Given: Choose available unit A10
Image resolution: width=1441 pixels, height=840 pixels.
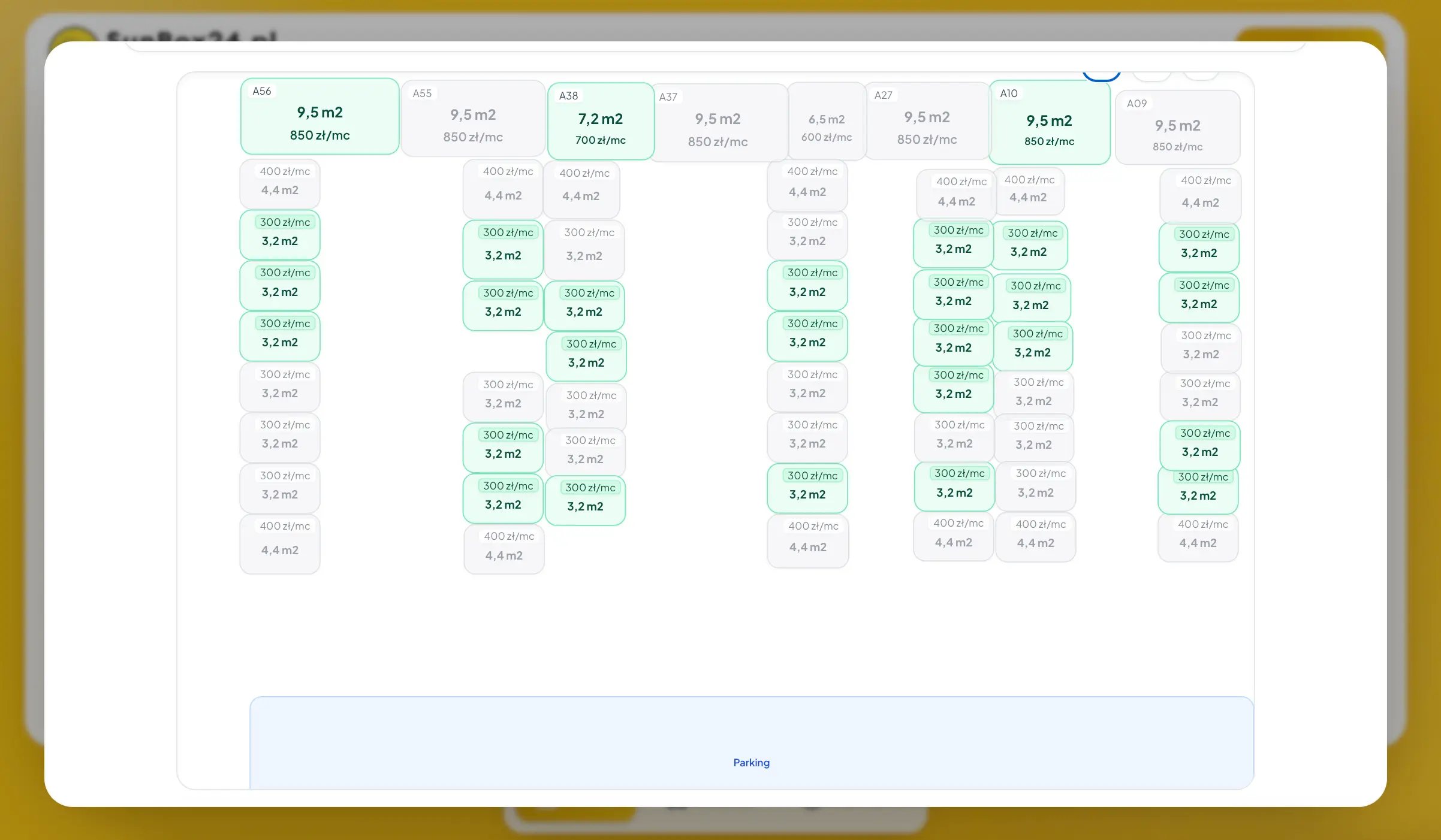Looking at the screenshot, I should pyautogui.click(x=1048, y=123).
